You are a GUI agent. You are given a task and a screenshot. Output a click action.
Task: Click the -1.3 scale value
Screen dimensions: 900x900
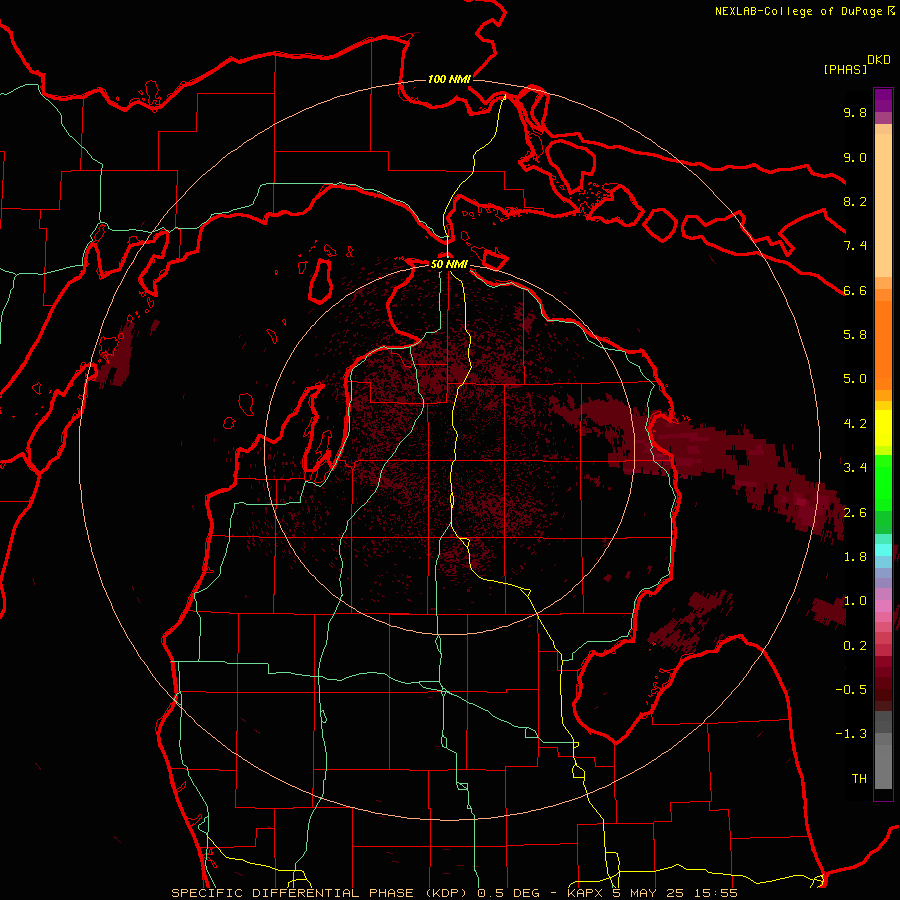(851, 734)
